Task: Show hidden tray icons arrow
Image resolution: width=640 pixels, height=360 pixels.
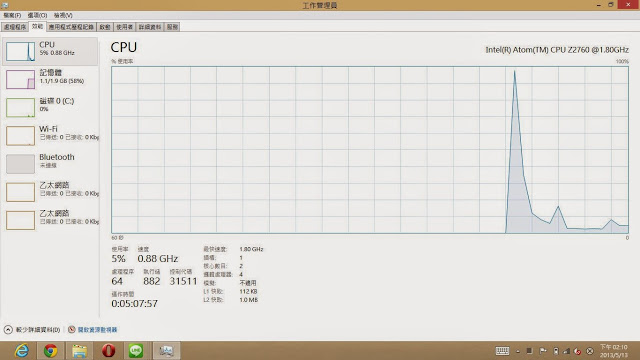Action: point(518,351)
